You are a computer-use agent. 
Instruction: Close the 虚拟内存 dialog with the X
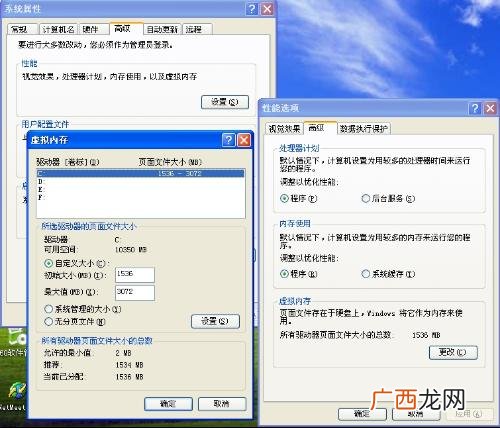pyautogui.click(x=244, y=140)
